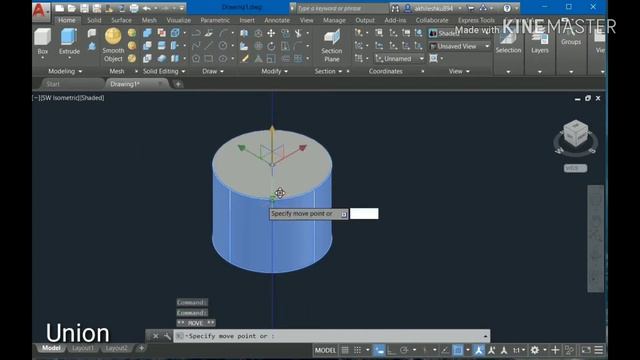640x360 pixels.
Task: Click the Customize wrench icon in command line
Action: click(x=167, y=336)
